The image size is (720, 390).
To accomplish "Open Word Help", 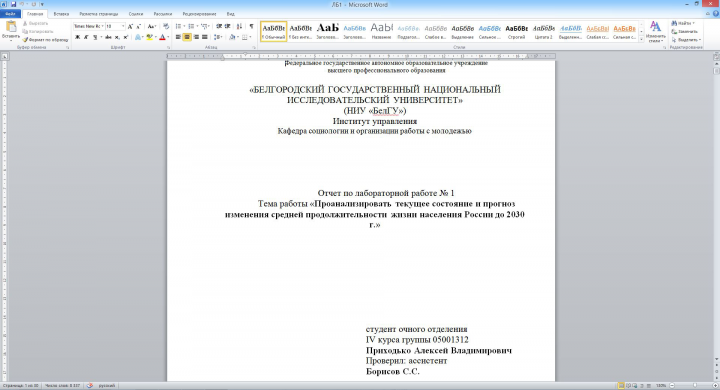I will (x=715, y=14).
